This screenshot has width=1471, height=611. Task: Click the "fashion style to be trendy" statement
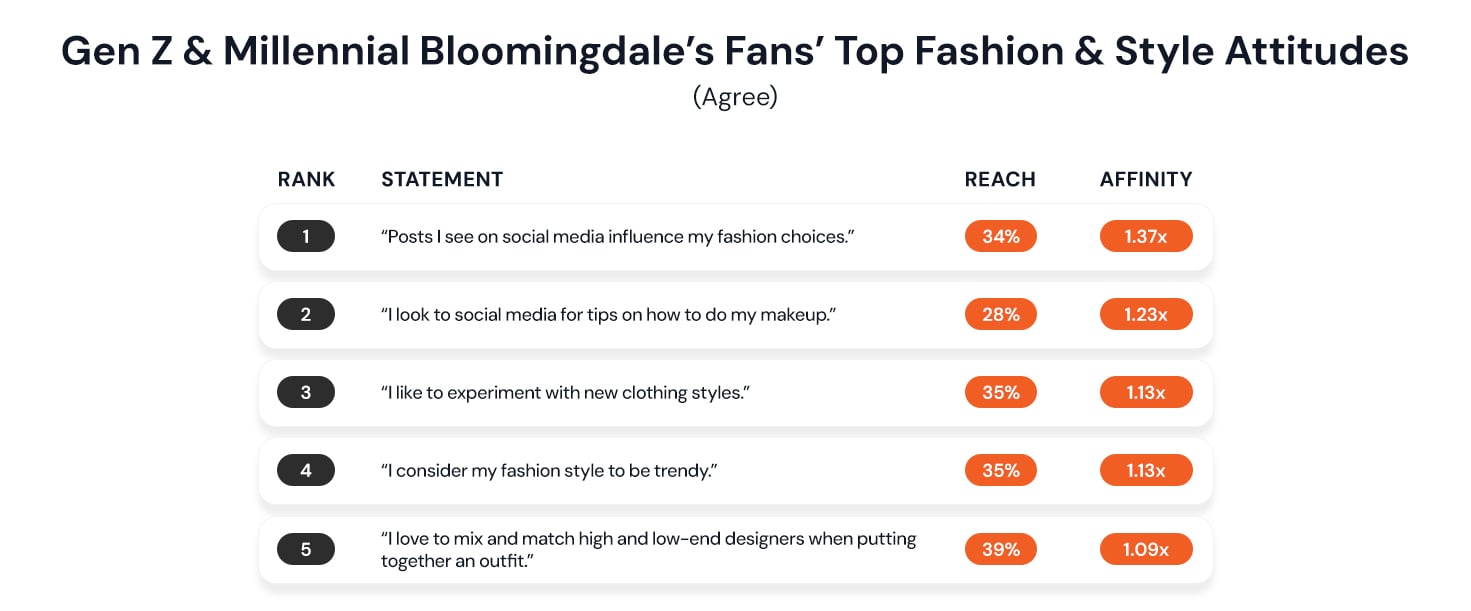[x=546, y=471]
